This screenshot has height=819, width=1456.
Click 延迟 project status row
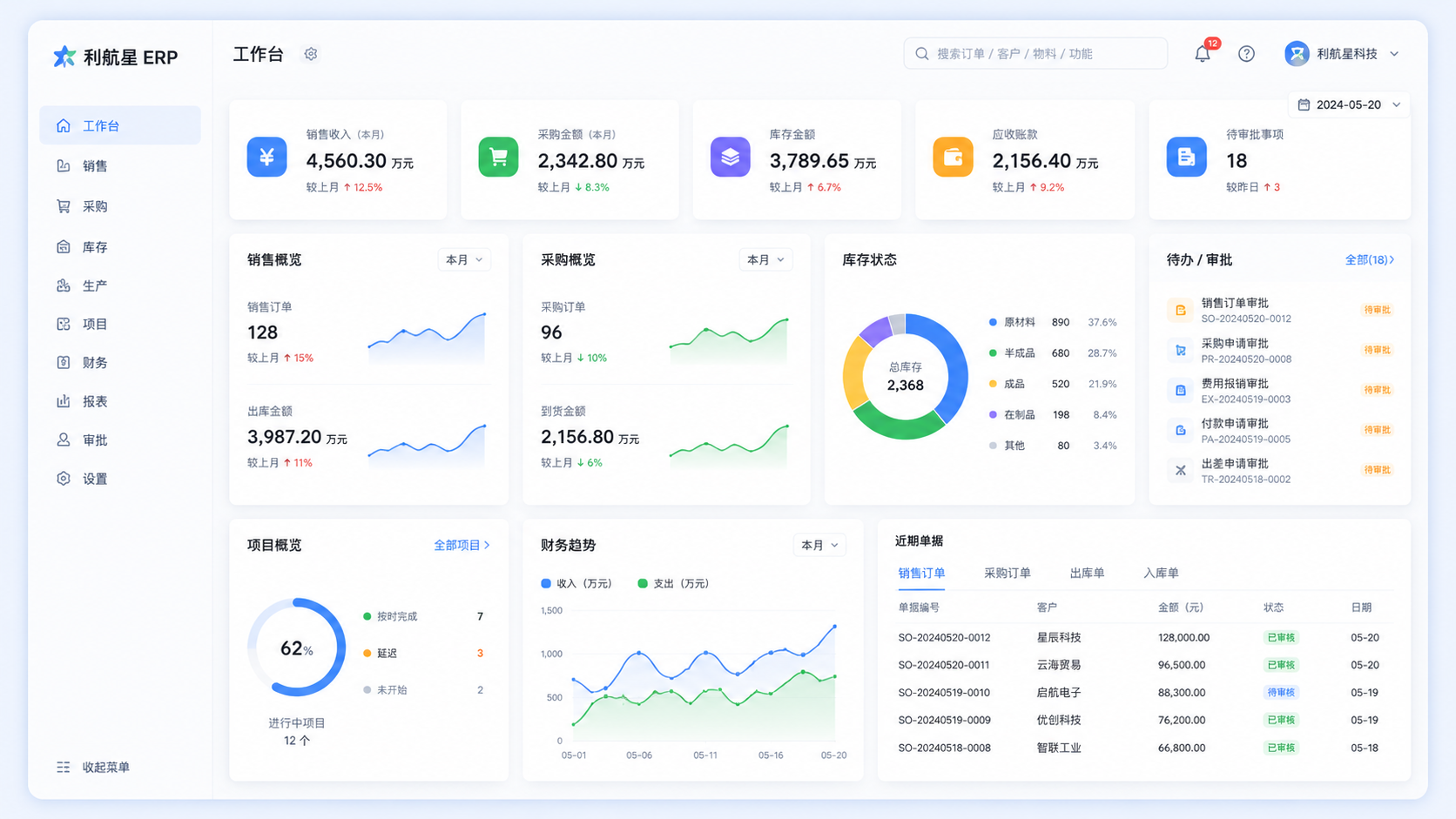pyautogui.click(x=423, y=653)
